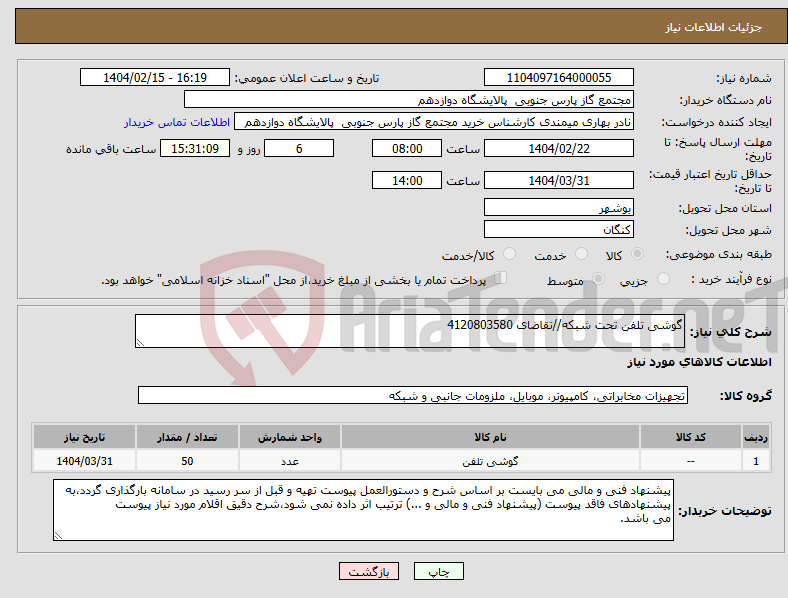The width and height of the screenshot is (788, 598).
Task: Click the واحد شمارش column header
Action: [x=290, y=437]
